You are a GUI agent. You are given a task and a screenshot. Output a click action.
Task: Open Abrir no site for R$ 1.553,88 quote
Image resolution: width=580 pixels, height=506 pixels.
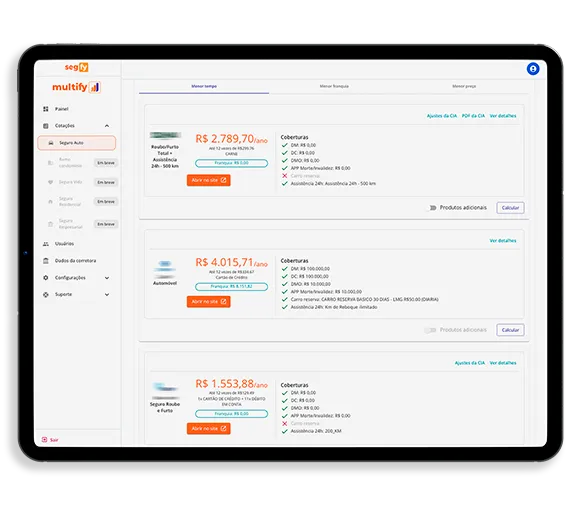209,428
